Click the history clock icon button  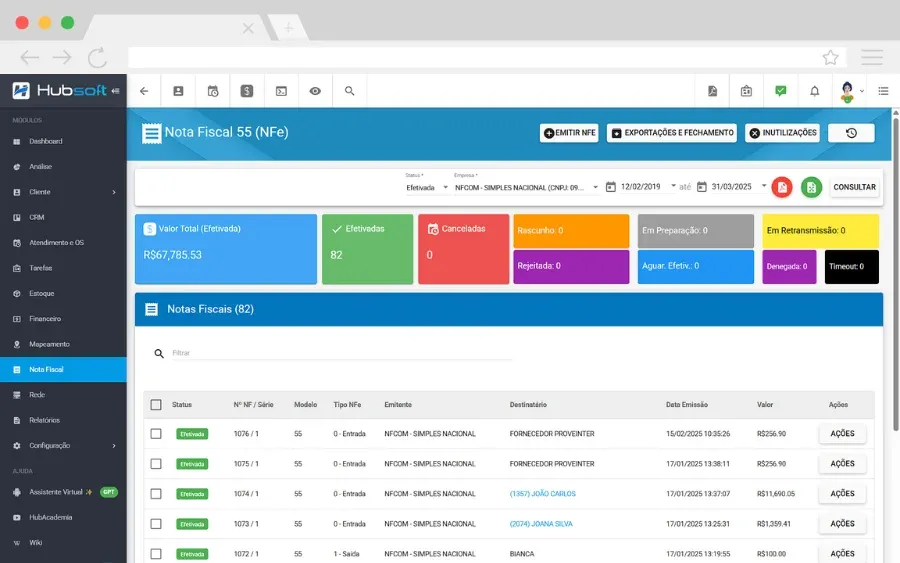coord(851,133)
